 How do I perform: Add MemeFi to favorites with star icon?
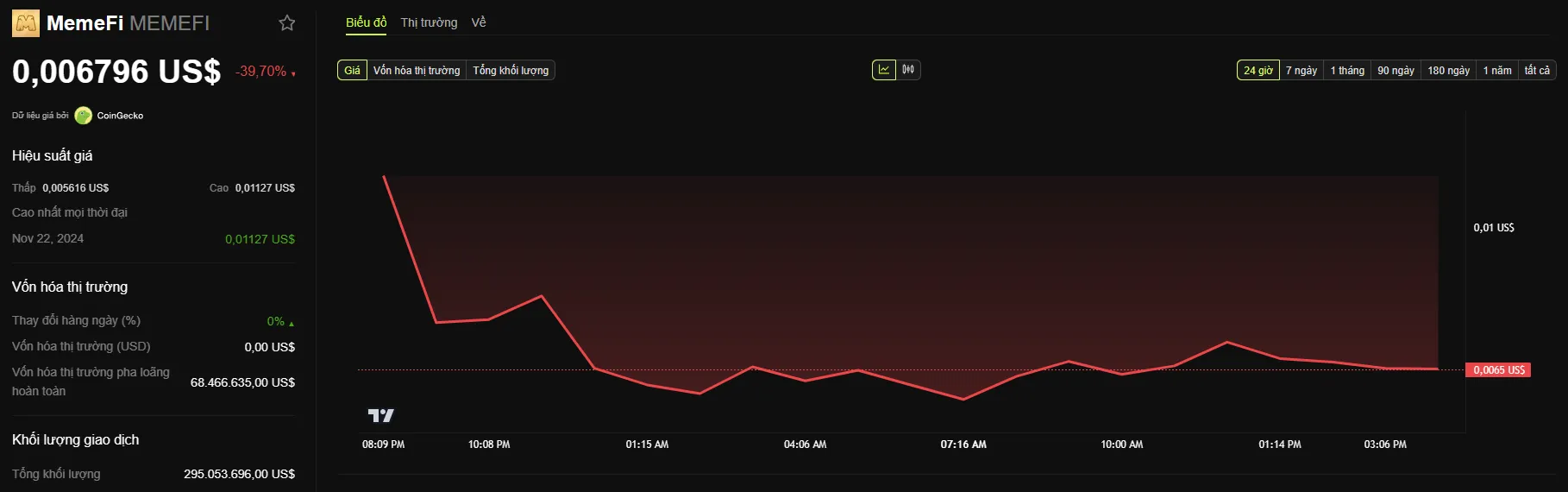[287, 23]
